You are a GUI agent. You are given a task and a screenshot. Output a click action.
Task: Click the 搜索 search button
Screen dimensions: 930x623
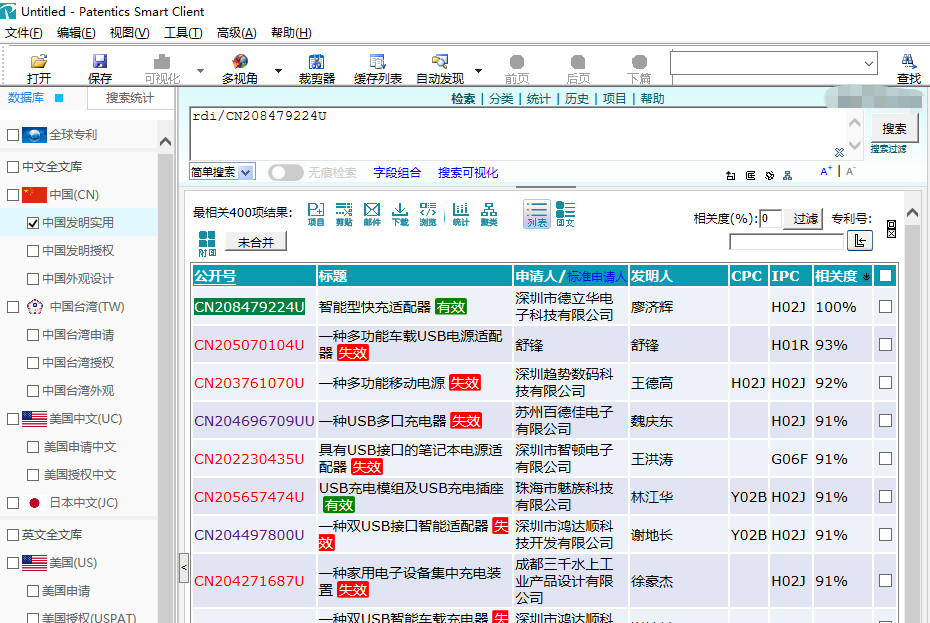894,128
